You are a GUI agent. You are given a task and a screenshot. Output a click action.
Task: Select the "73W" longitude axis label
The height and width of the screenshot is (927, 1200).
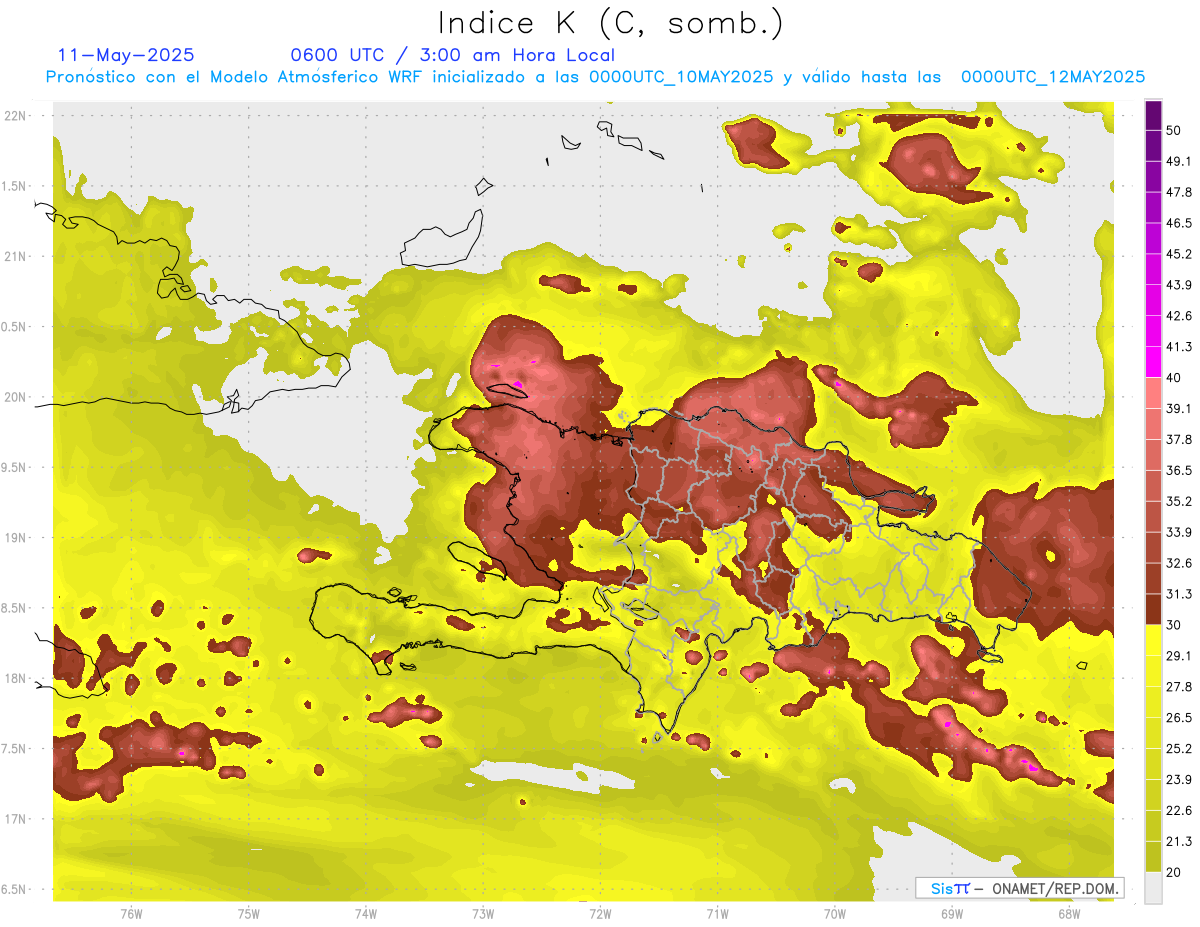tap(483, 914)
